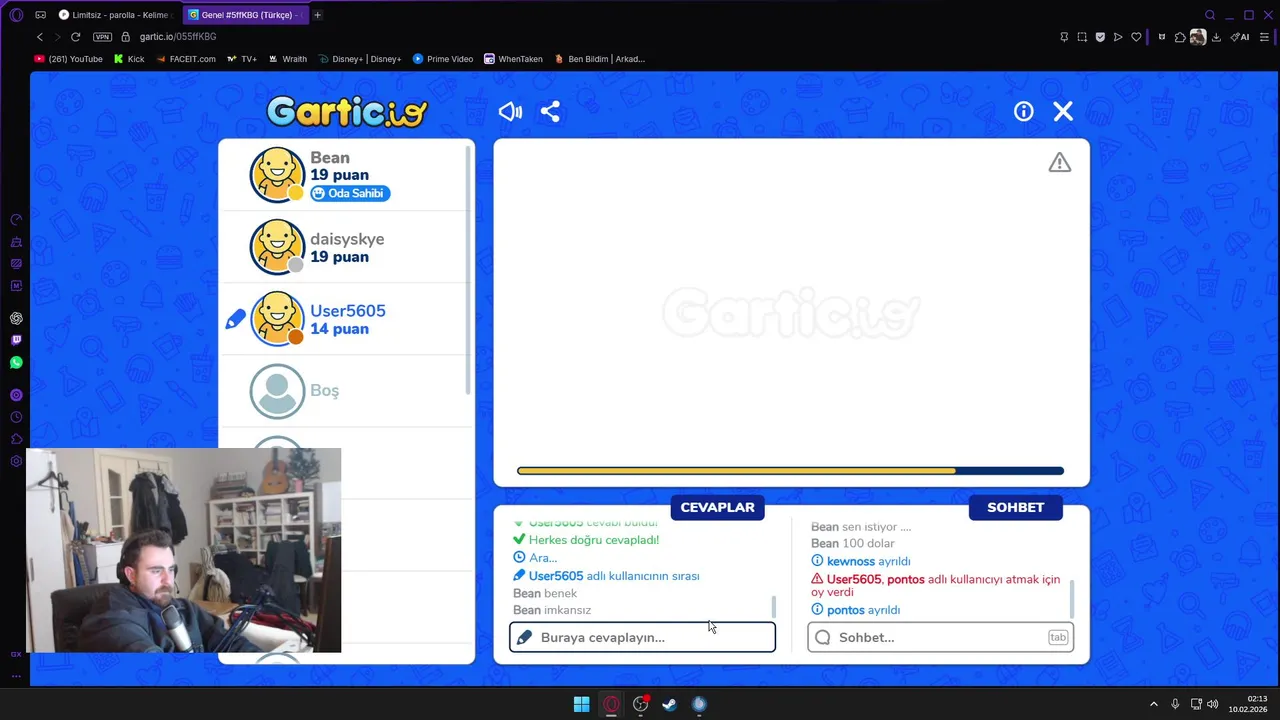Open the WhenTaken bookmark
Image resolution: width=1280 pixels, height=720 pixels.
click(513, 59)
